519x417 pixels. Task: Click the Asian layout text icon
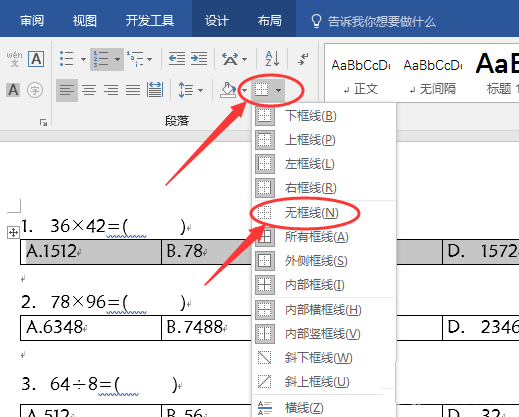[x=230, y=59]
